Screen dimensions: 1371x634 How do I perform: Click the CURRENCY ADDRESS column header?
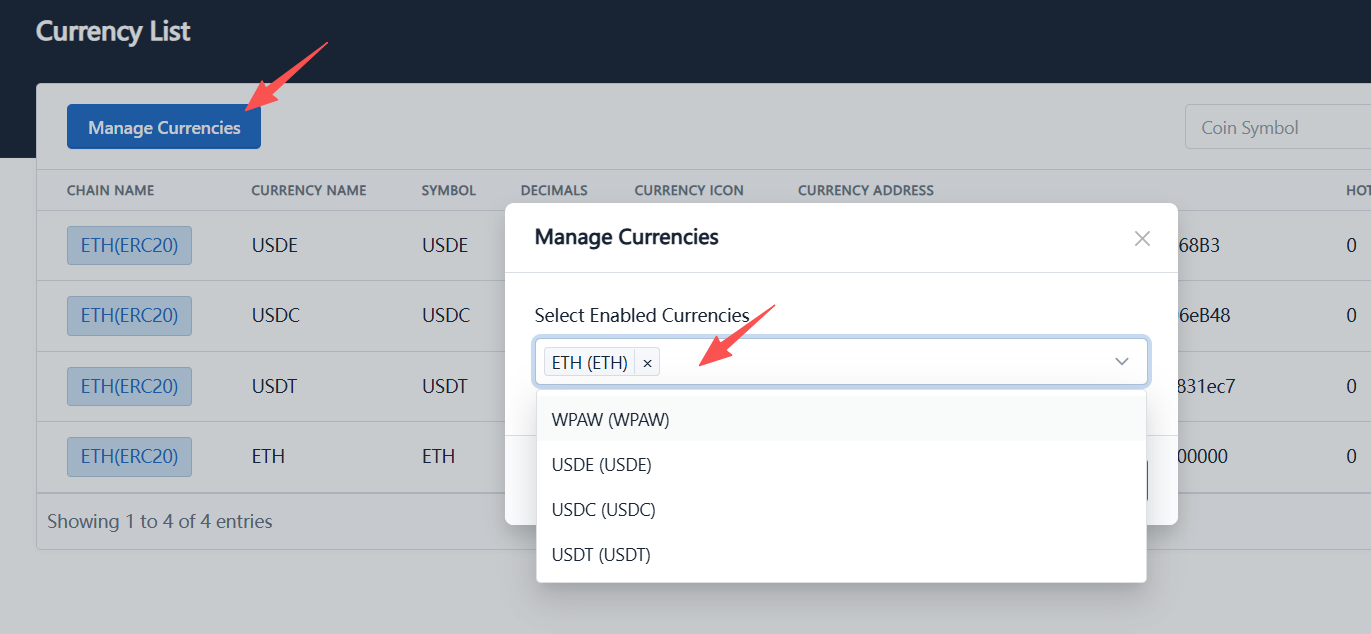coord(866,190)
